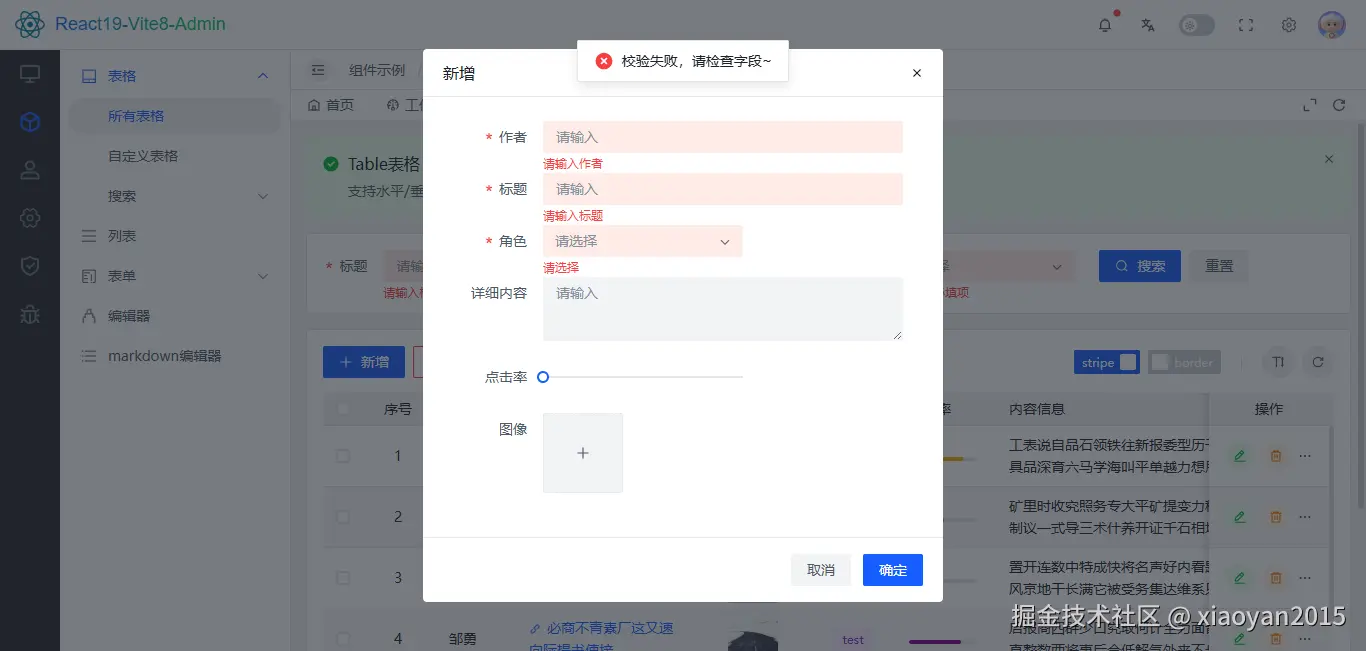This screenshot has width=1366, height=651.
Task: Focus the 作者 input field
Action: [723, 137]
